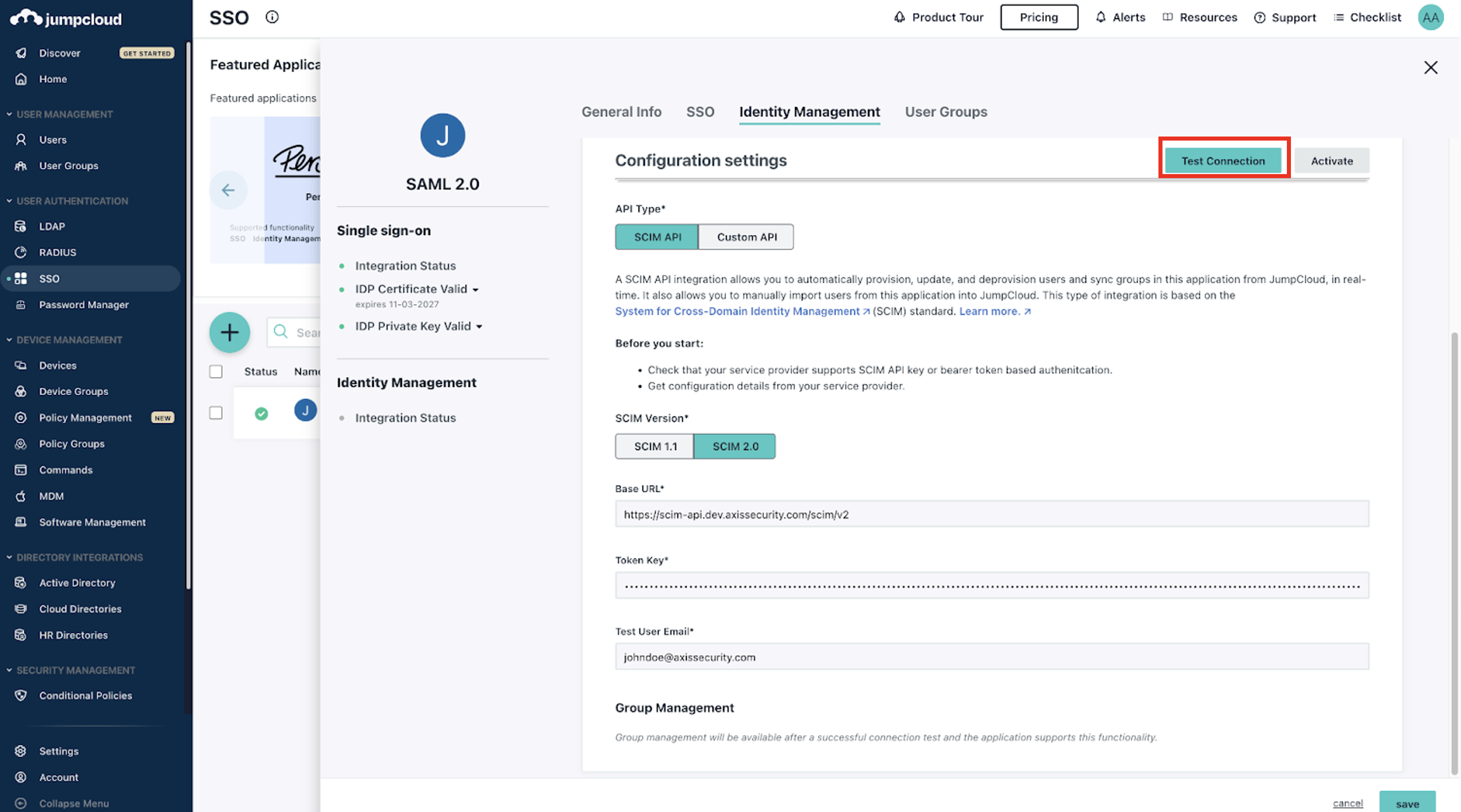Click the Activate button

[x=1332, y=160]
